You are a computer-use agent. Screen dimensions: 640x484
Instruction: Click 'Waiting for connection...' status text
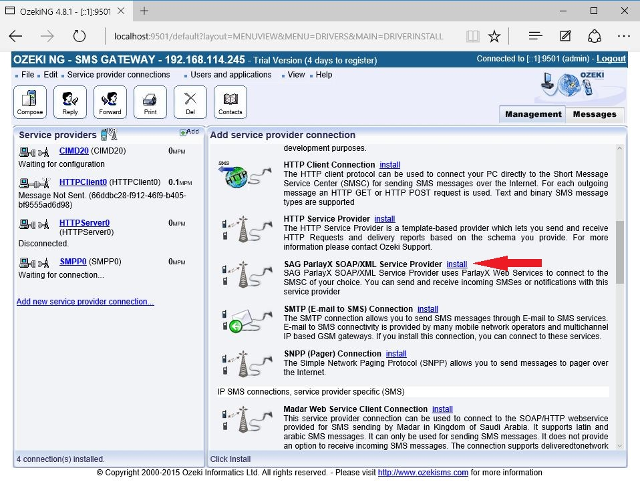click(x=61, y=275)
